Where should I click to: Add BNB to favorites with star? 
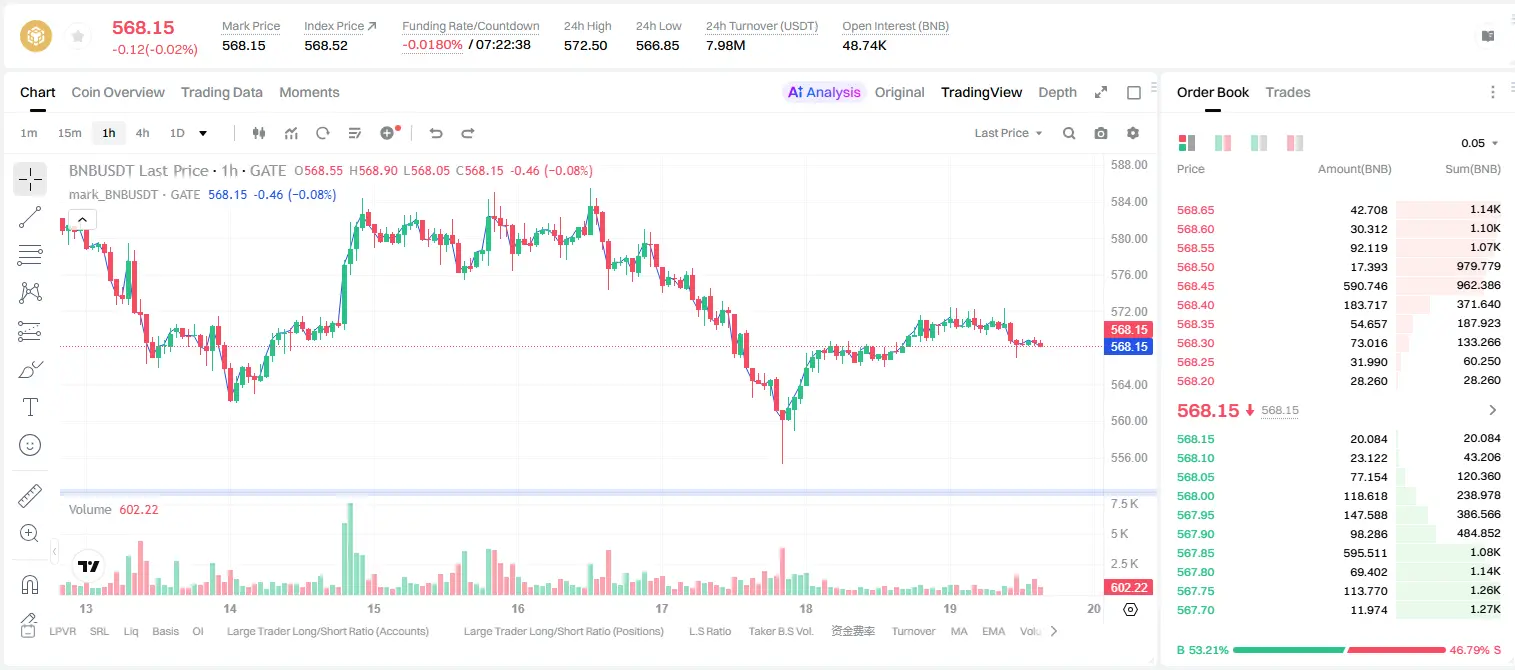76,37
